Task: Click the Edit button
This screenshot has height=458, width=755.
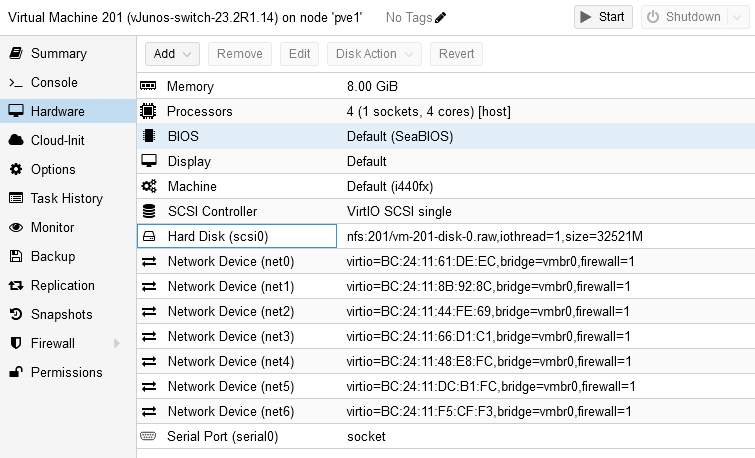Action: (299, 54)
